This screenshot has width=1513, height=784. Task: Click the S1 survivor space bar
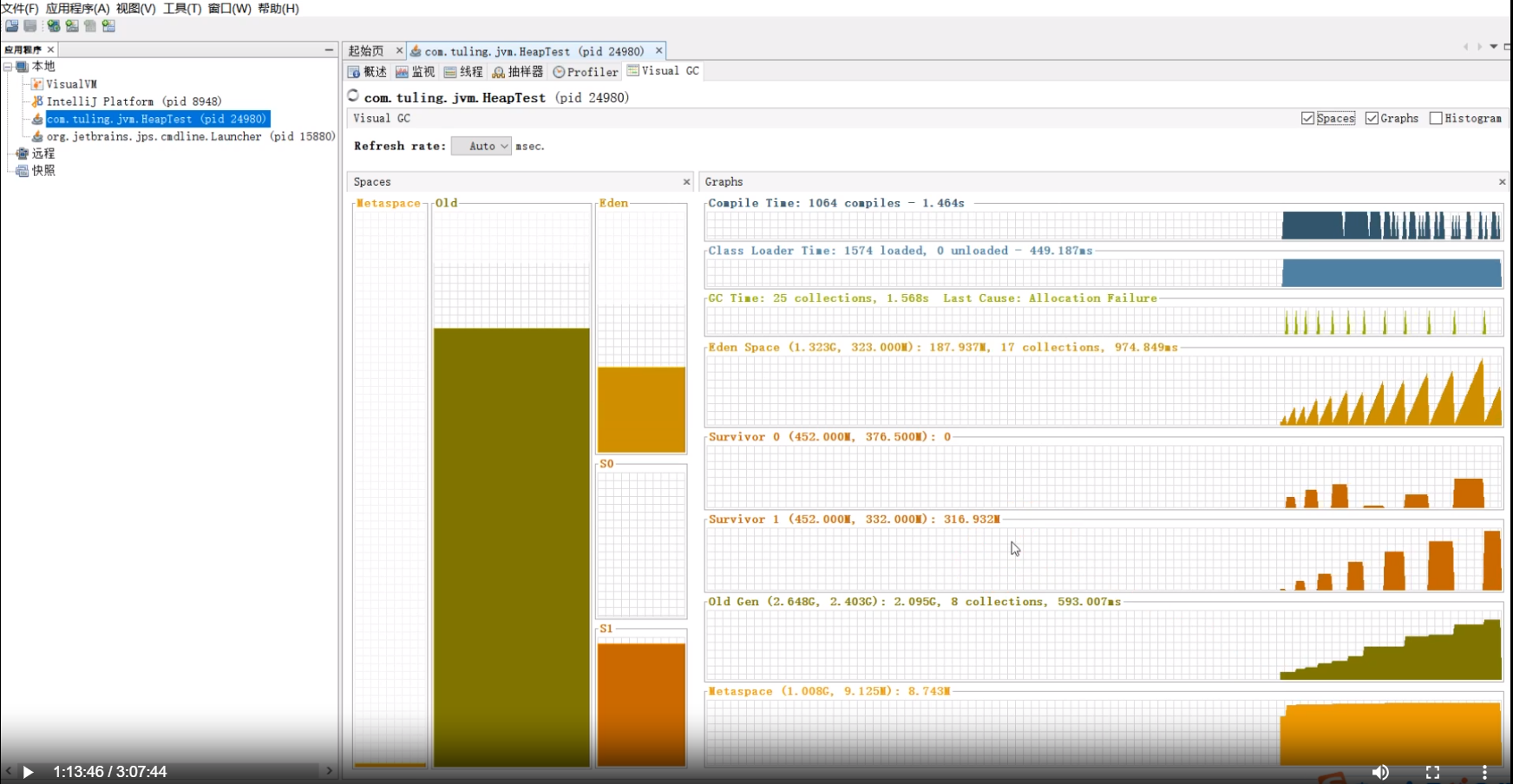pos(641,705)
